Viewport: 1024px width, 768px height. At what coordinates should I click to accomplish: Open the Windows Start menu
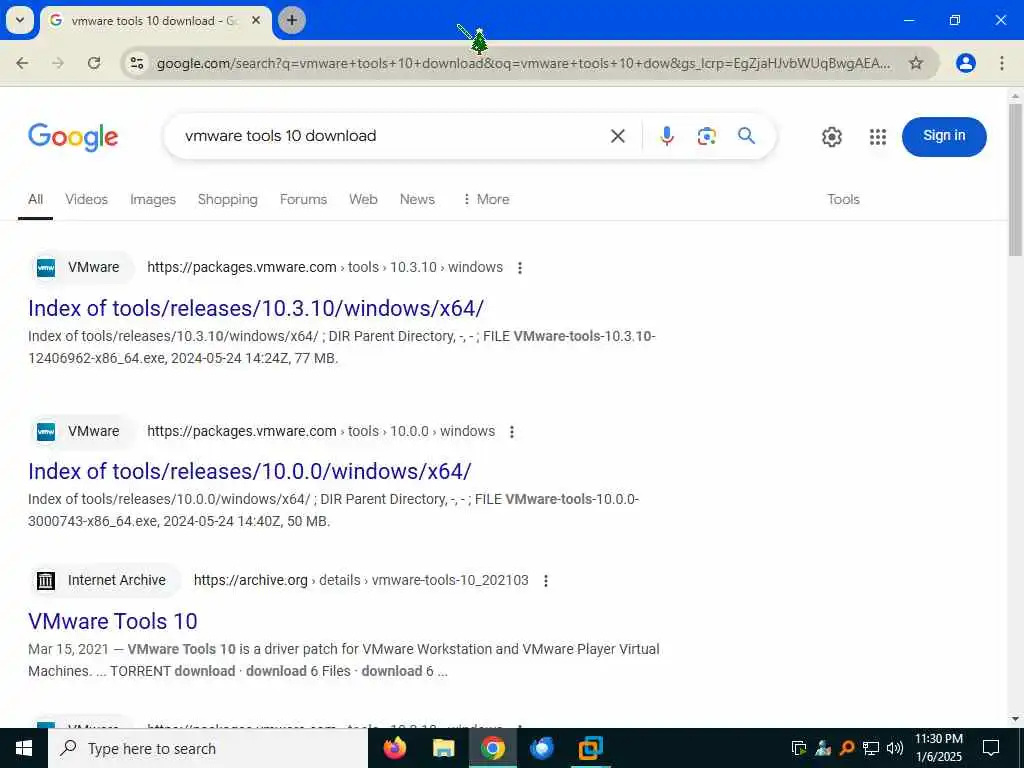24,748
